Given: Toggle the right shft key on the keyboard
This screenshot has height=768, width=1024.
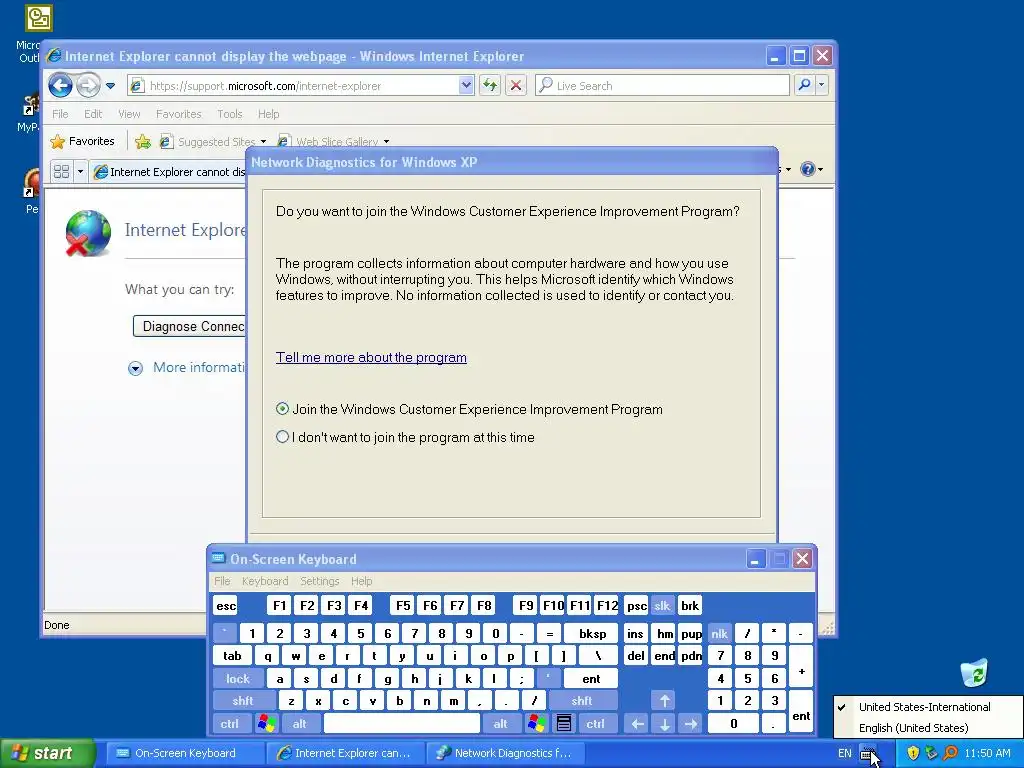Looking at the screenshot, I should 582,701.
